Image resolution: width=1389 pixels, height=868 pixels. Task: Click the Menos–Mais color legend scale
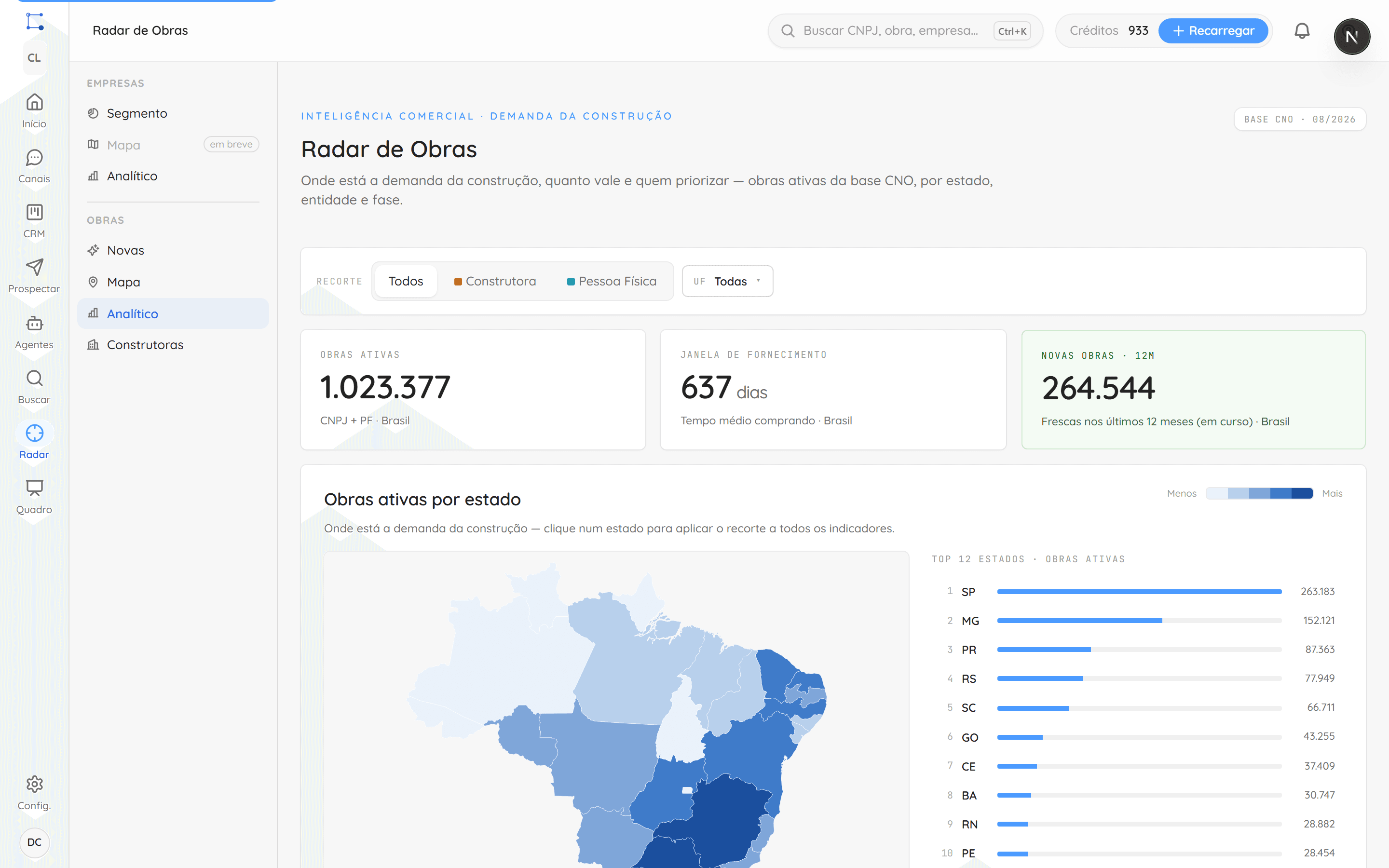(1259, 493)
